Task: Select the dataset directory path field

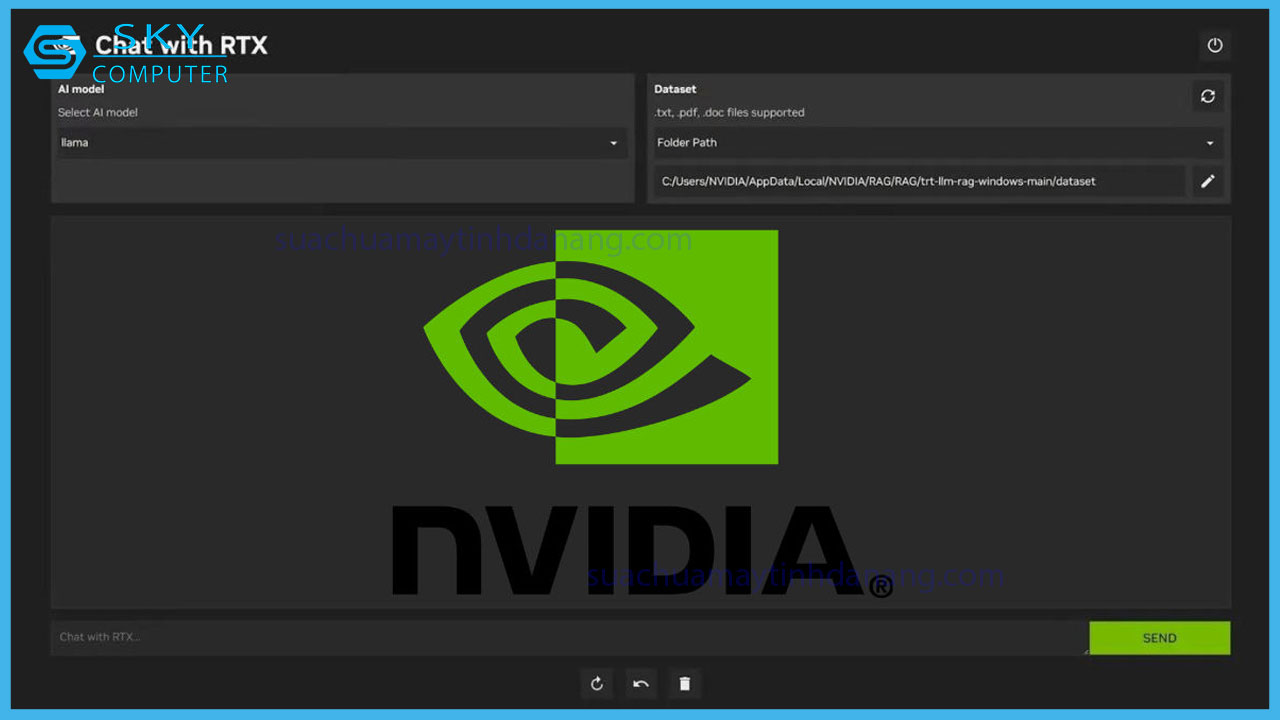Action: pyautogui.click(x=918, y=181)
